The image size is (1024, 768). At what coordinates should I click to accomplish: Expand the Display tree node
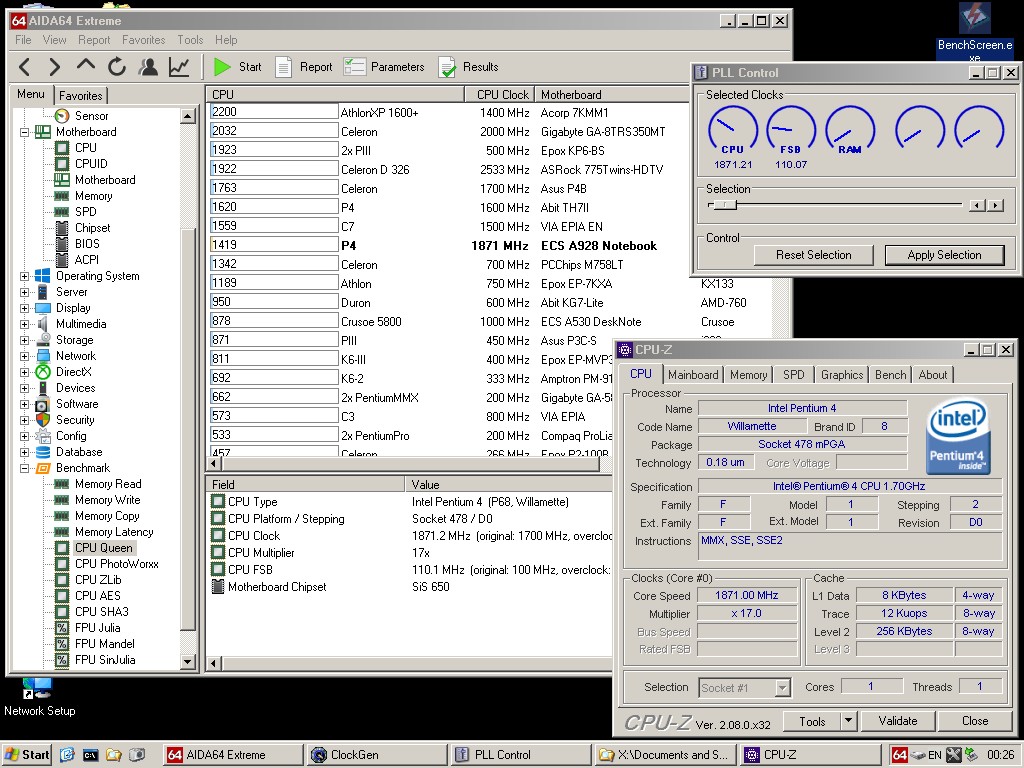[25, 308]
